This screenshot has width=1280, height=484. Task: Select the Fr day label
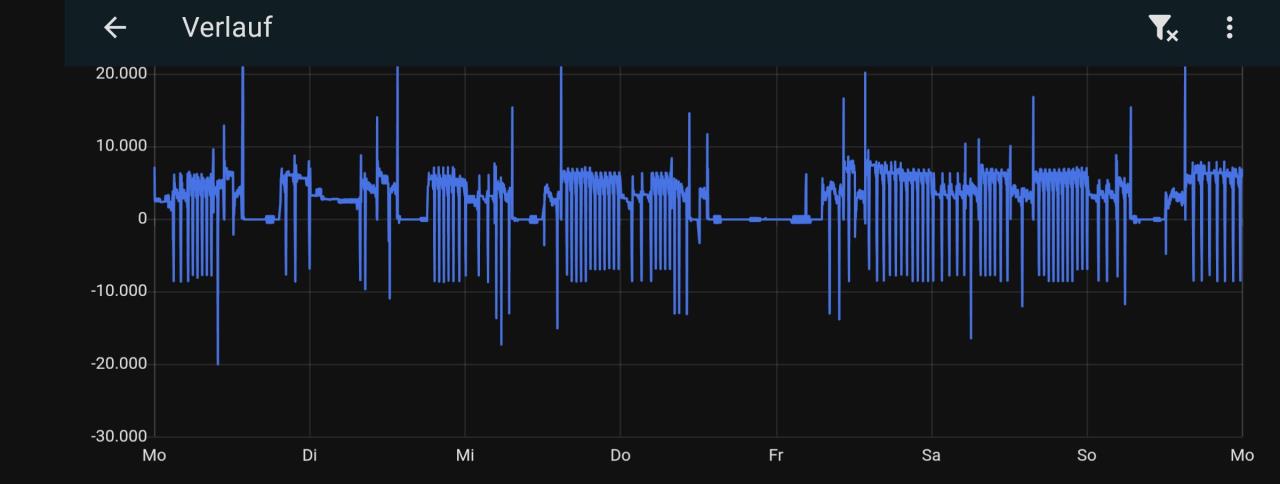[x=776, y=456]
